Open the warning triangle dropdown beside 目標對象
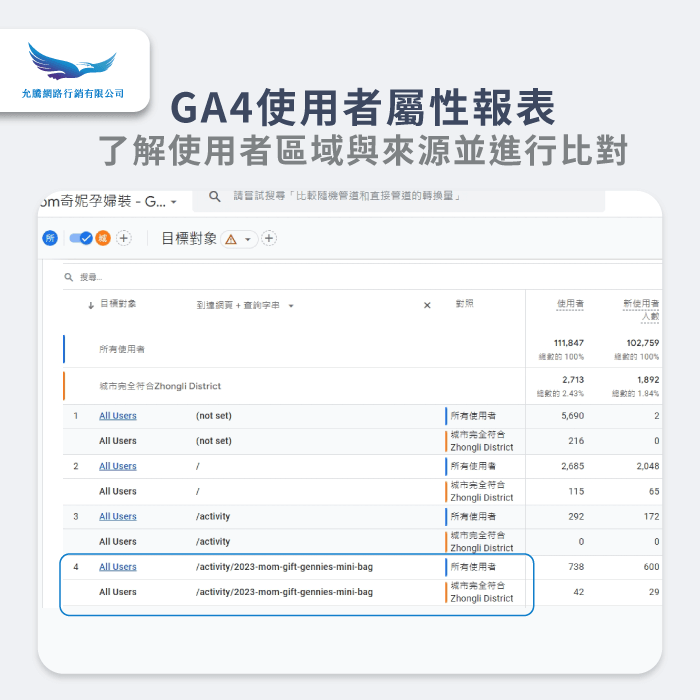 pos(238,239)
